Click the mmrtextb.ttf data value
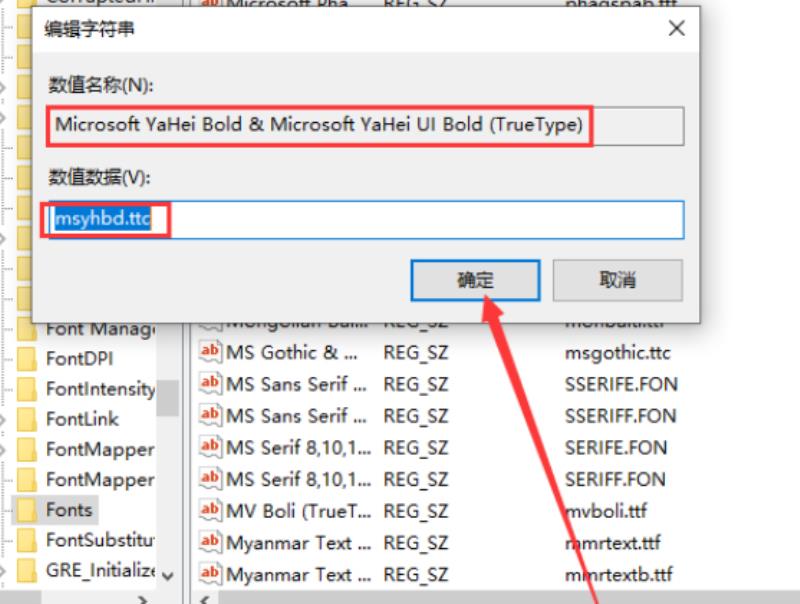Image resolution: width=800 pixels, height=604 pixels. coord(618,574)
